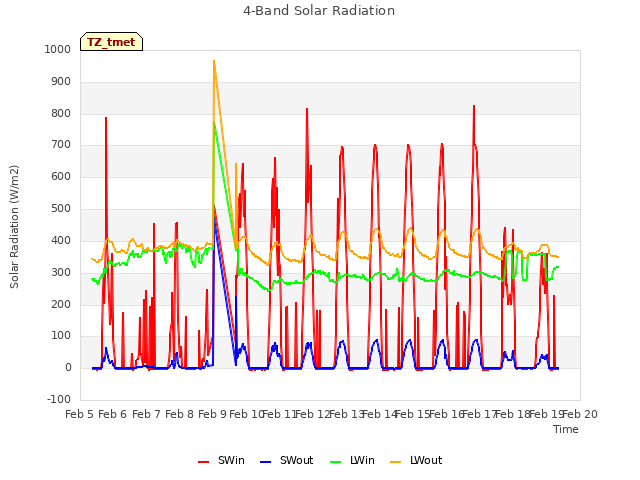Click the Feb 9 x-axis tick label
This screenshot has height=480, width=640.
(212, 414)
